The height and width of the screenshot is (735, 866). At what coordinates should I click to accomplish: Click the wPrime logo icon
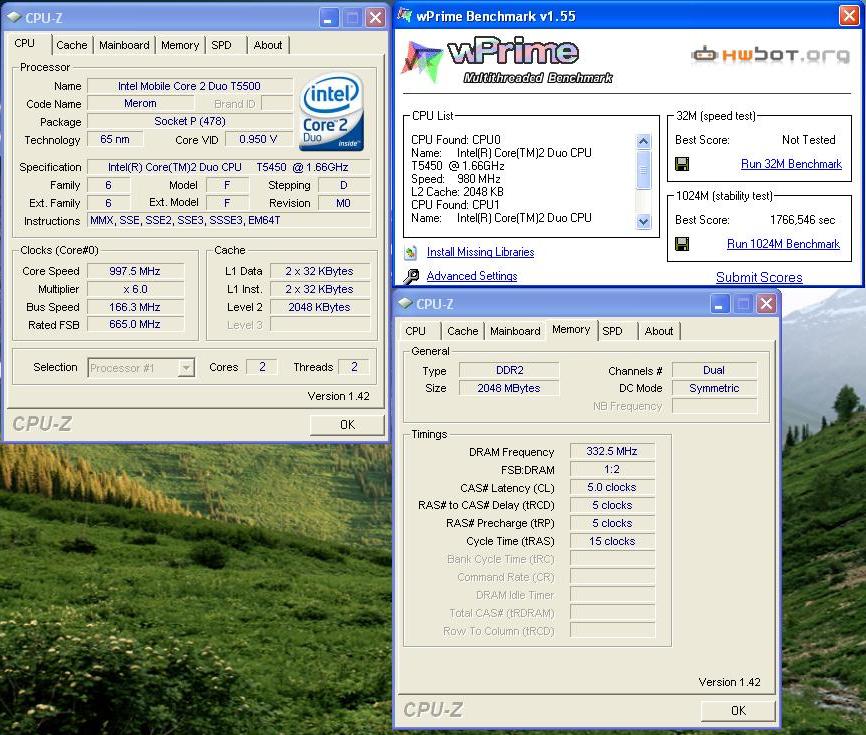pos(423,61)
